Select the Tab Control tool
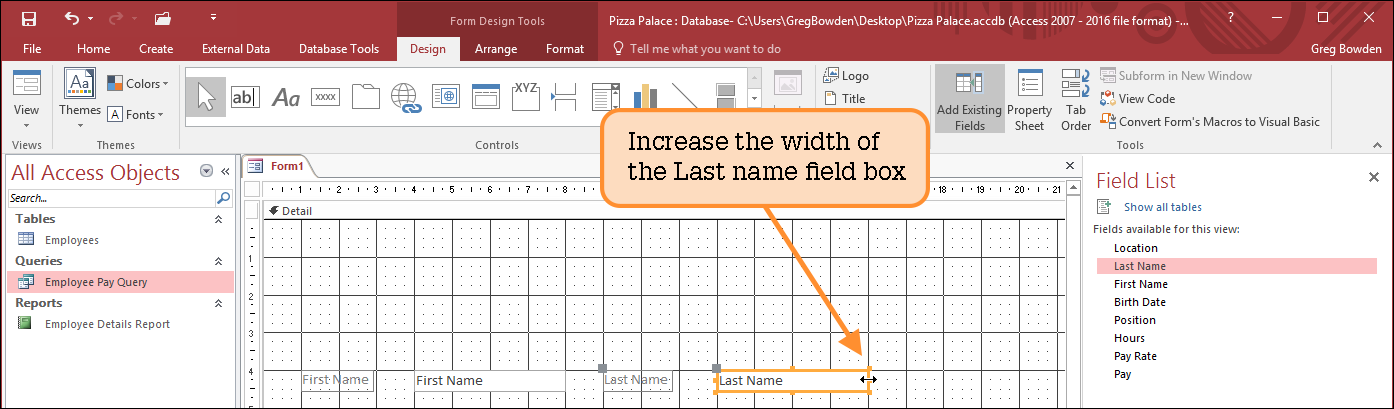This screenshot has height=409, width=1394. pos(366,97)
